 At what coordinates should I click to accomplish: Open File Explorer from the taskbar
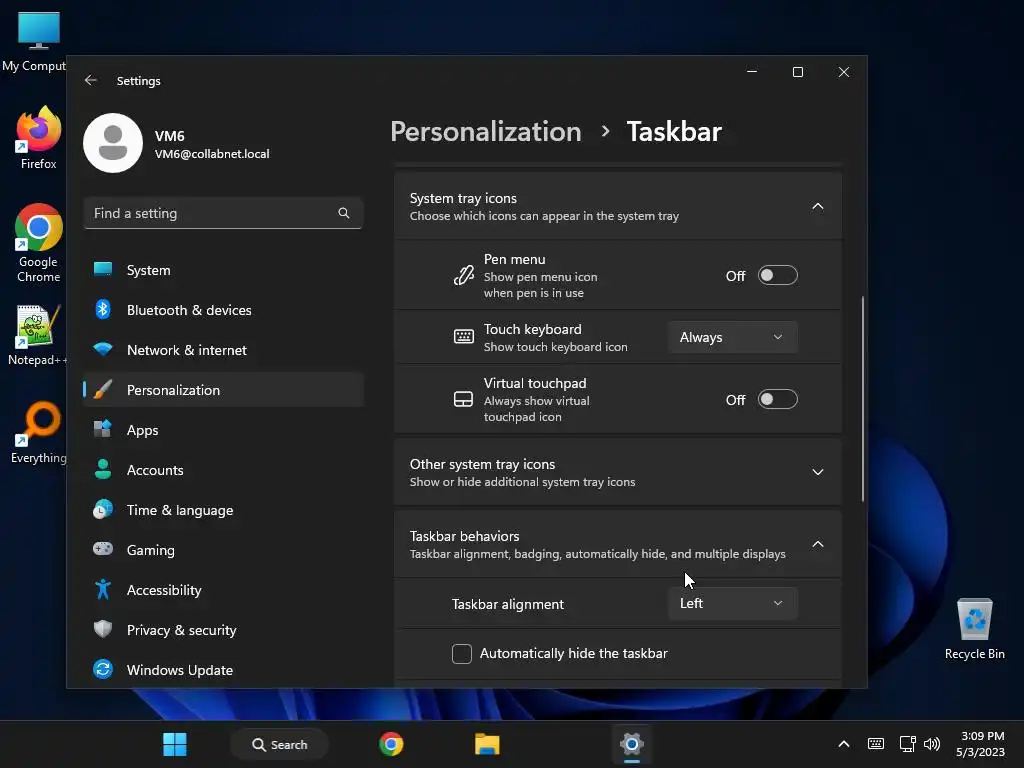pyautogui.click(x=487, y=744)
